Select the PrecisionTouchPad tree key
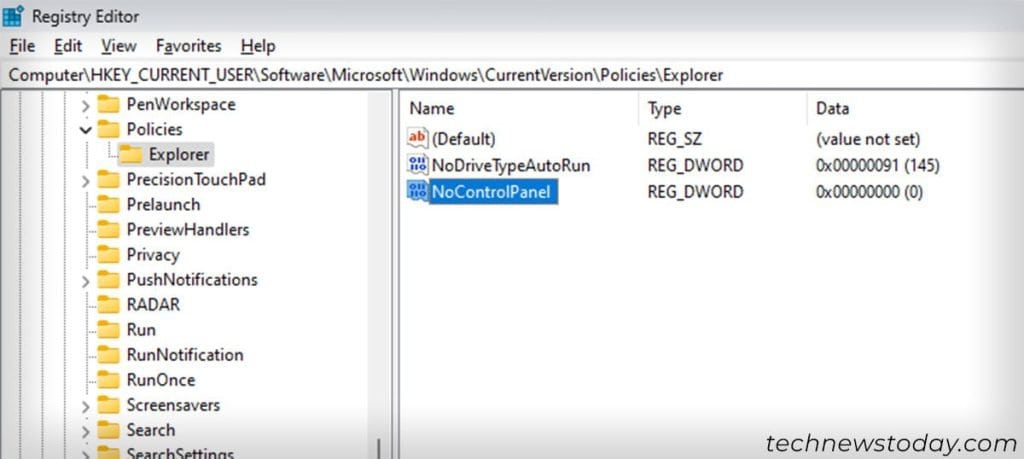 pos(196,180)
